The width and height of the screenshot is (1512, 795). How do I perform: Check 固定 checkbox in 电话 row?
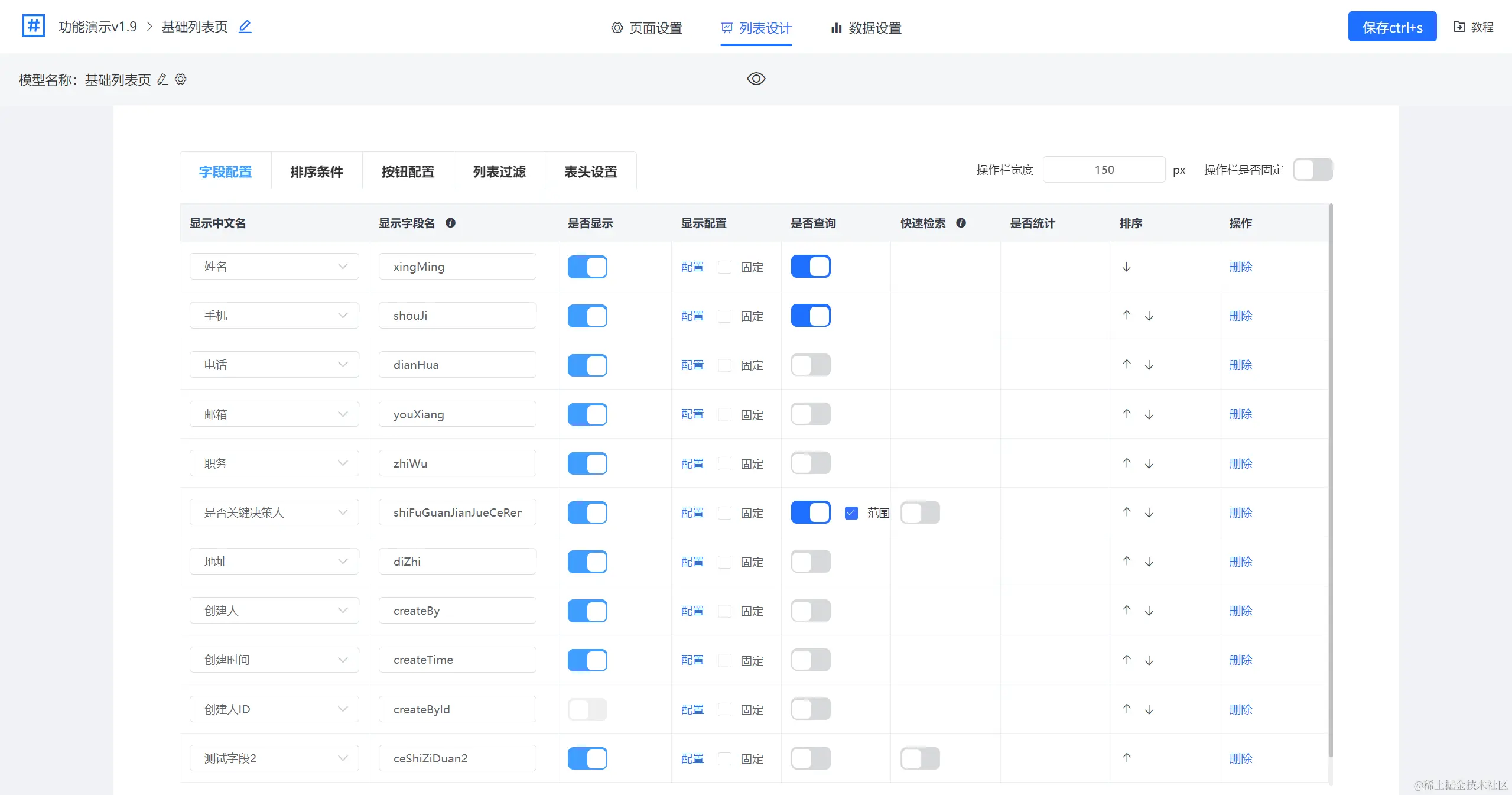[x=724, y=365]
